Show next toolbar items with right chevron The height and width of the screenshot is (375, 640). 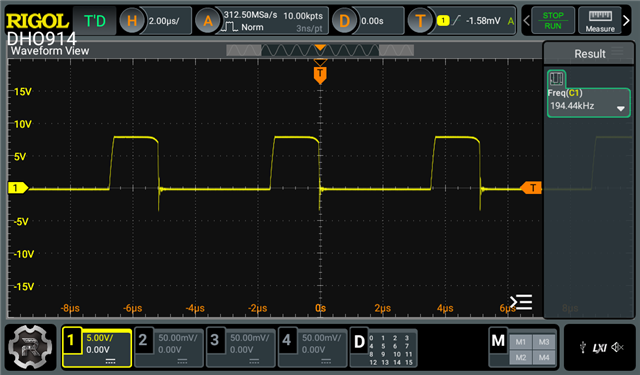[x=626, y=20]
